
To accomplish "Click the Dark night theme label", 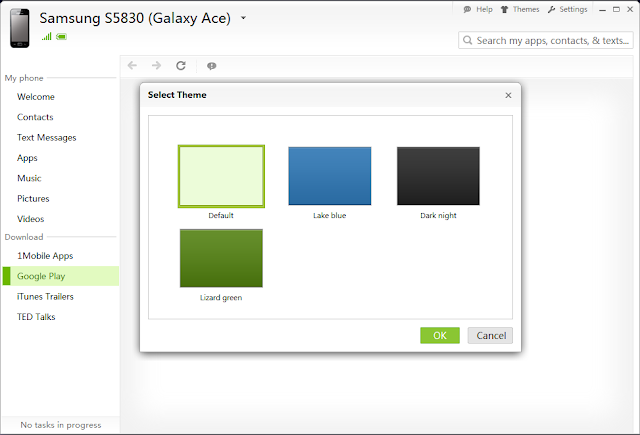I will click(x=438, y=215).
